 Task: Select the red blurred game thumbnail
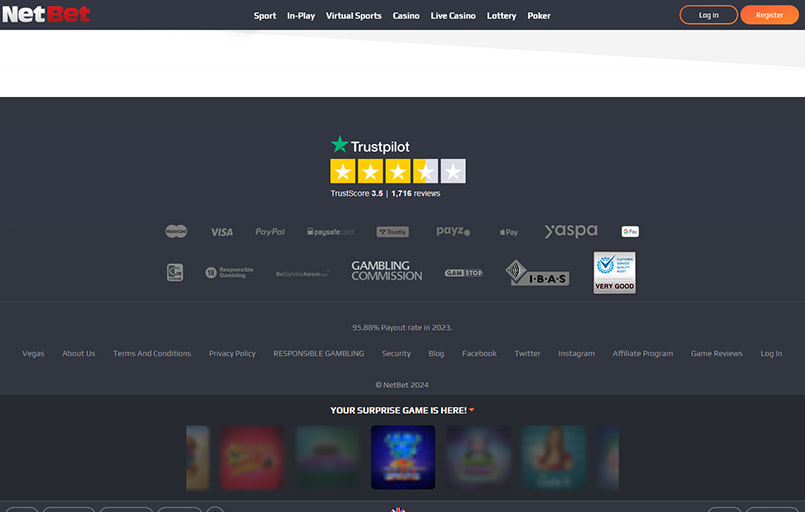(252, 457)
